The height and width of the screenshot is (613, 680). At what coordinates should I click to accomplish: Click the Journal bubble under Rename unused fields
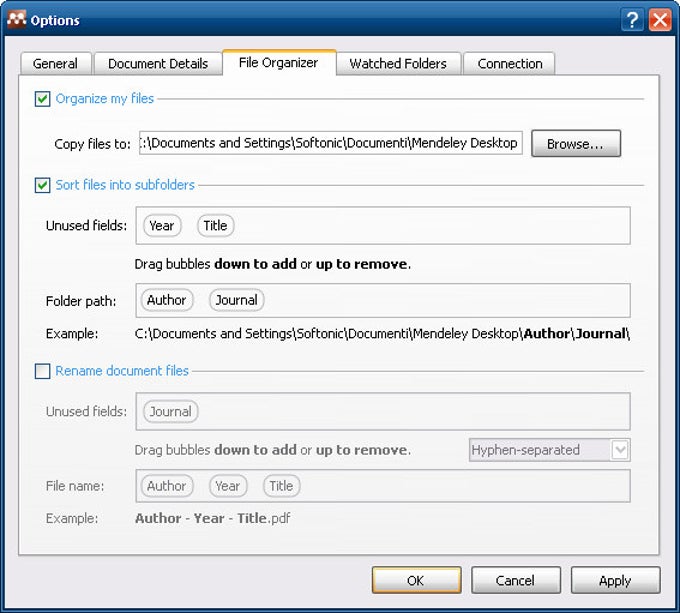tap(170, 411)
